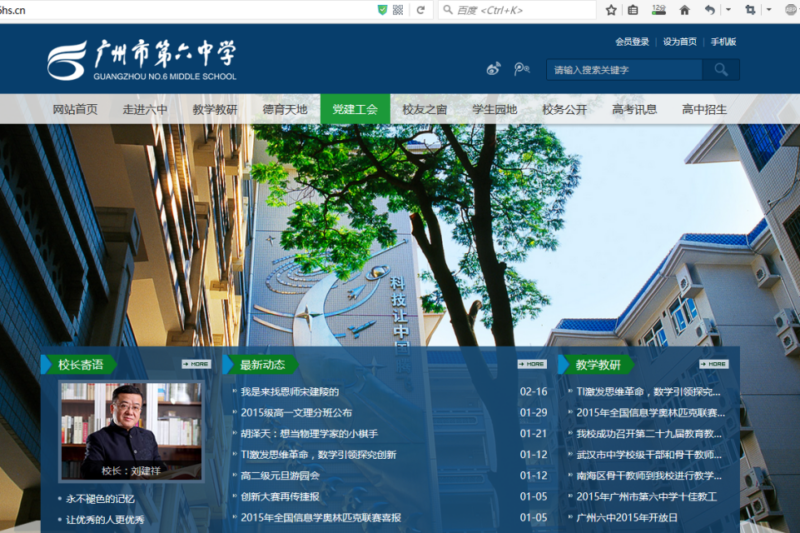800x533 pixels.
Task: Open article 让优秀的人更优秀
Action: (x=105, y=520)
